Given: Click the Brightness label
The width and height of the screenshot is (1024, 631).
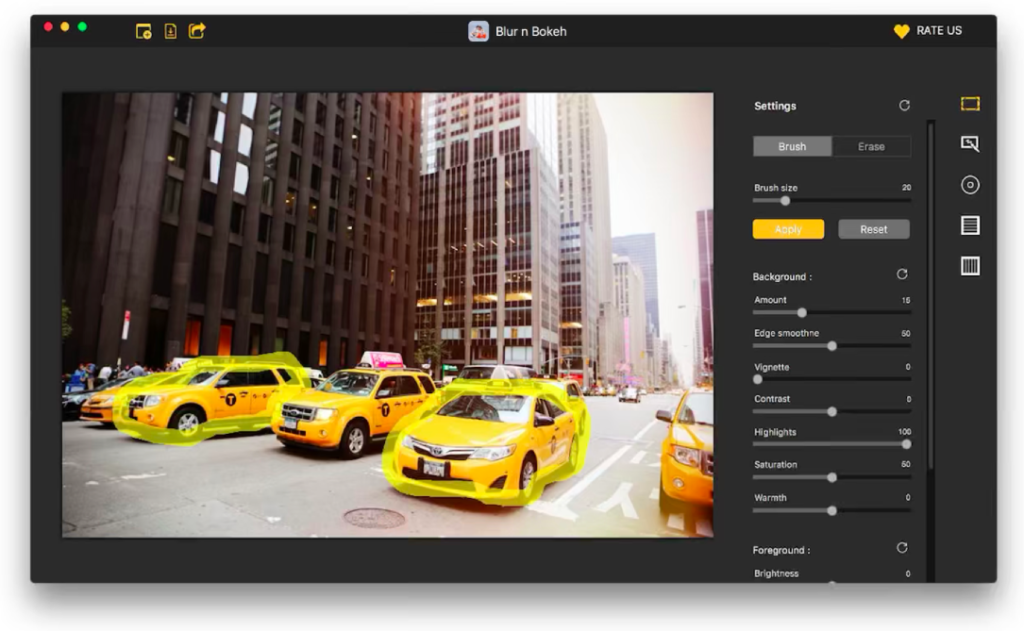Looking at the screenshot, I should [x=776, y=574].
